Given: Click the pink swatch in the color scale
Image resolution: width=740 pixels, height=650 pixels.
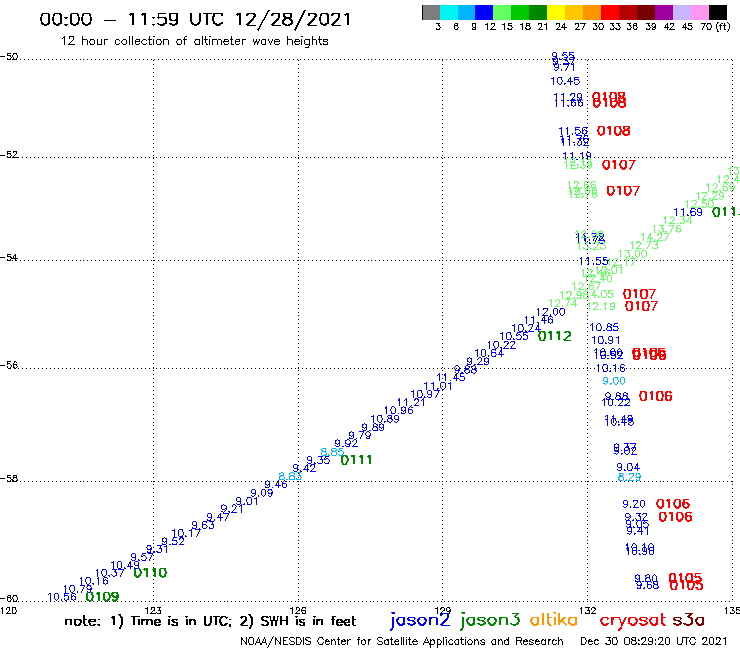Looking at the screenshot, I should (x=700, y=13).
